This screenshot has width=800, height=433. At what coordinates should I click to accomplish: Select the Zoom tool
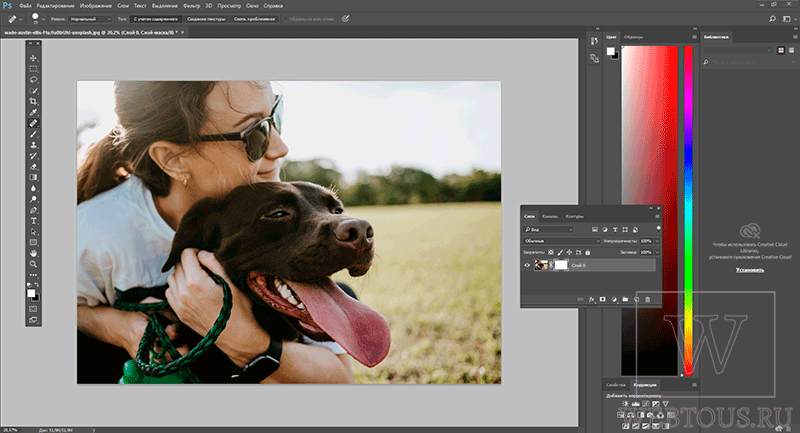pos(33,264)
